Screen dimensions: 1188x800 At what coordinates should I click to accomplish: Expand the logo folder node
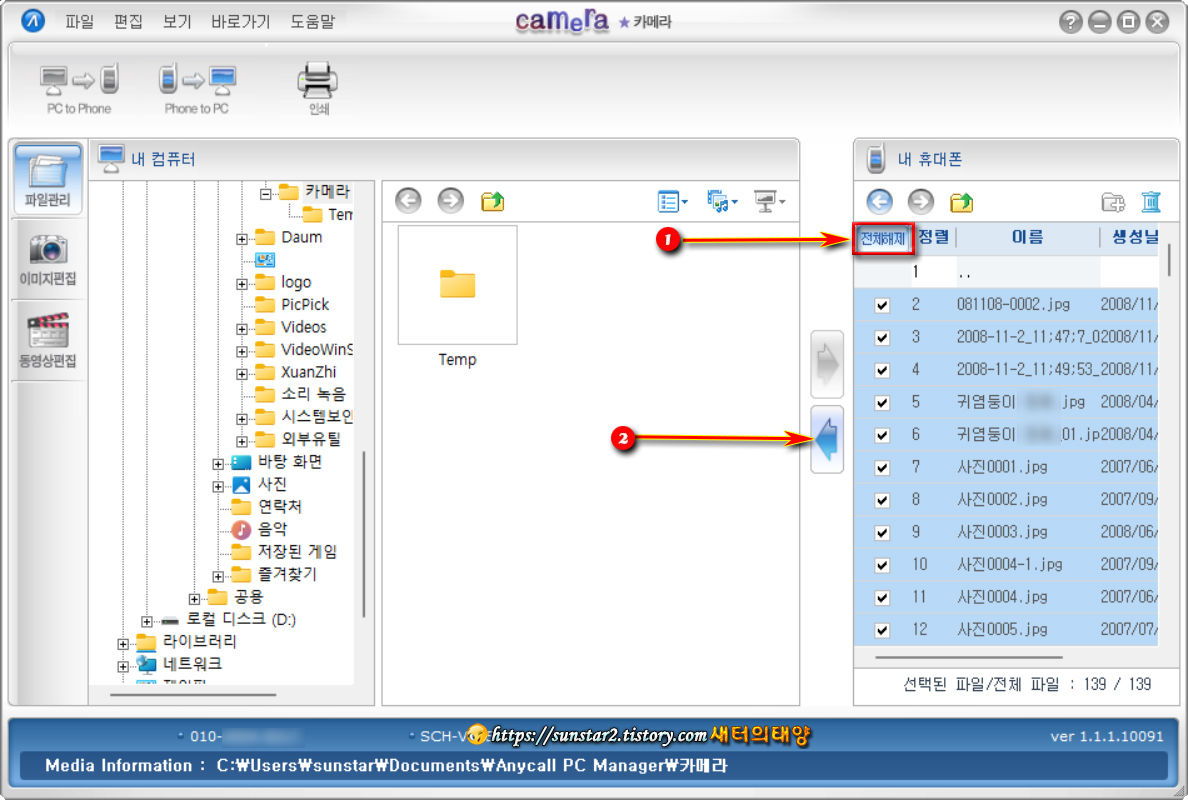[x=242, y=284]
